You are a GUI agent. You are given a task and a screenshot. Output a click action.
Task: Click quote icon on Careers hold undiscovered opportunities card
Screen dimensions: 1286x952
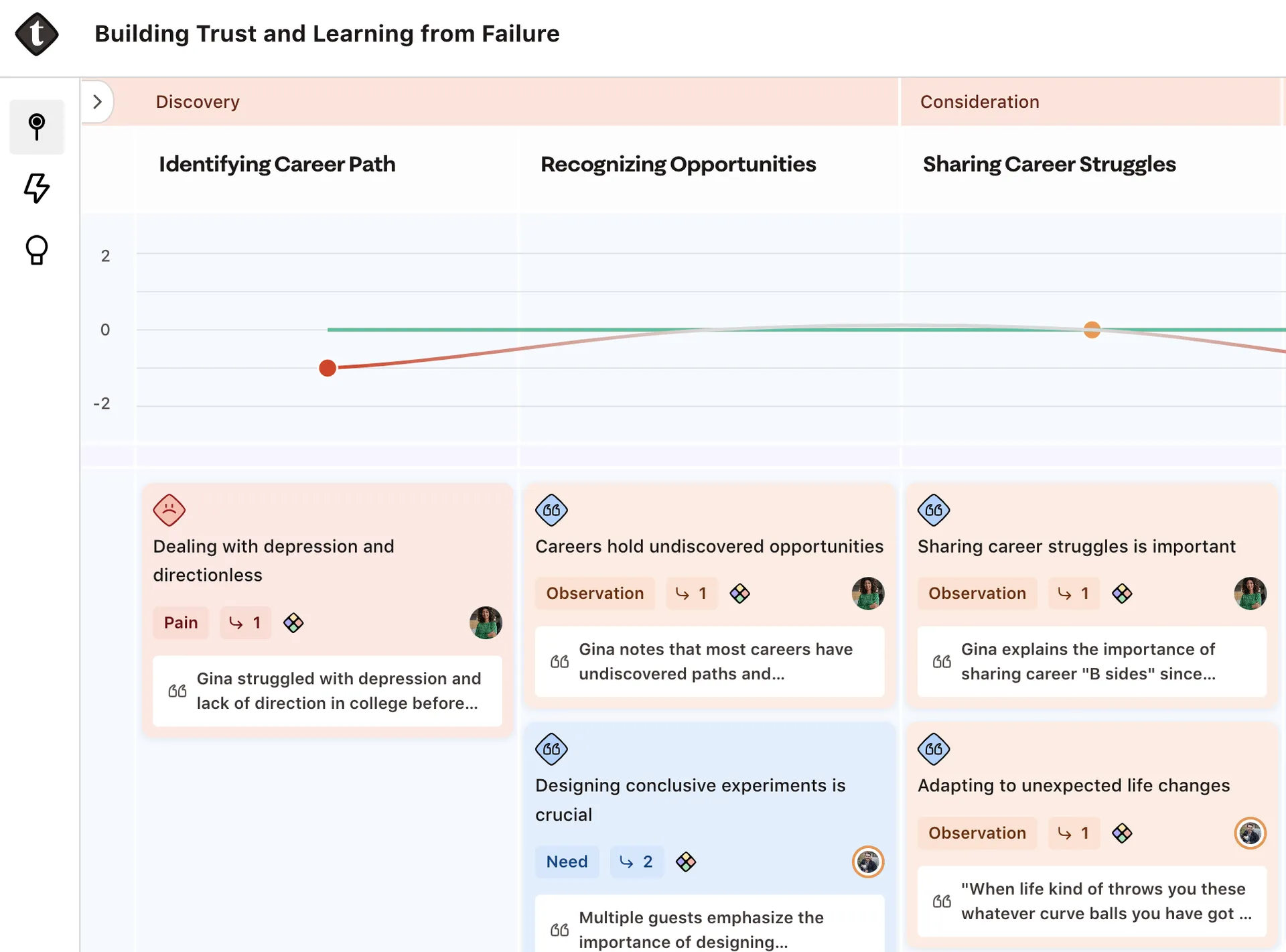pos(551,511)
